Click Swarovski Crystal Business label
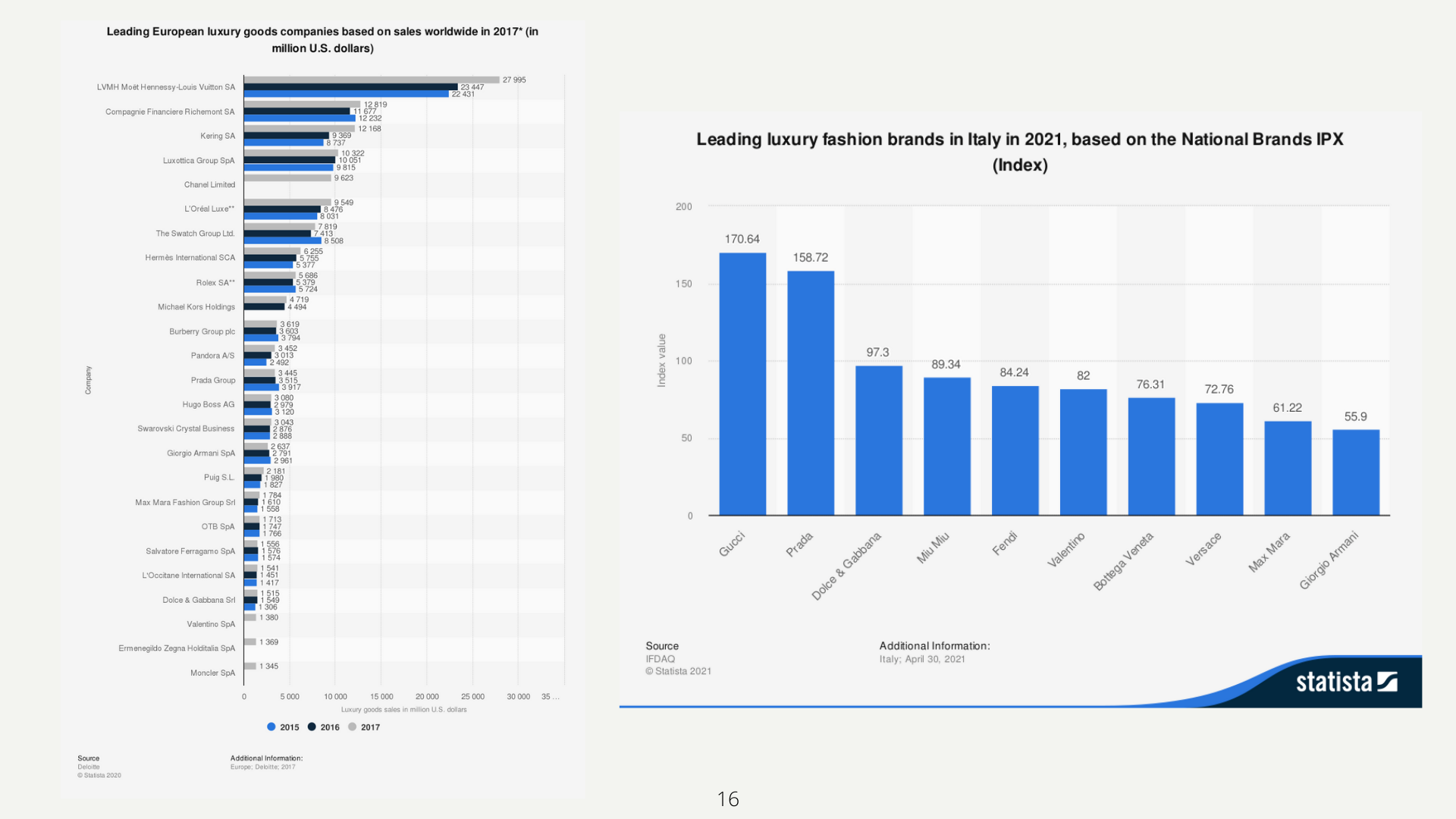The image size is (1456, 819). pos(186,429)
